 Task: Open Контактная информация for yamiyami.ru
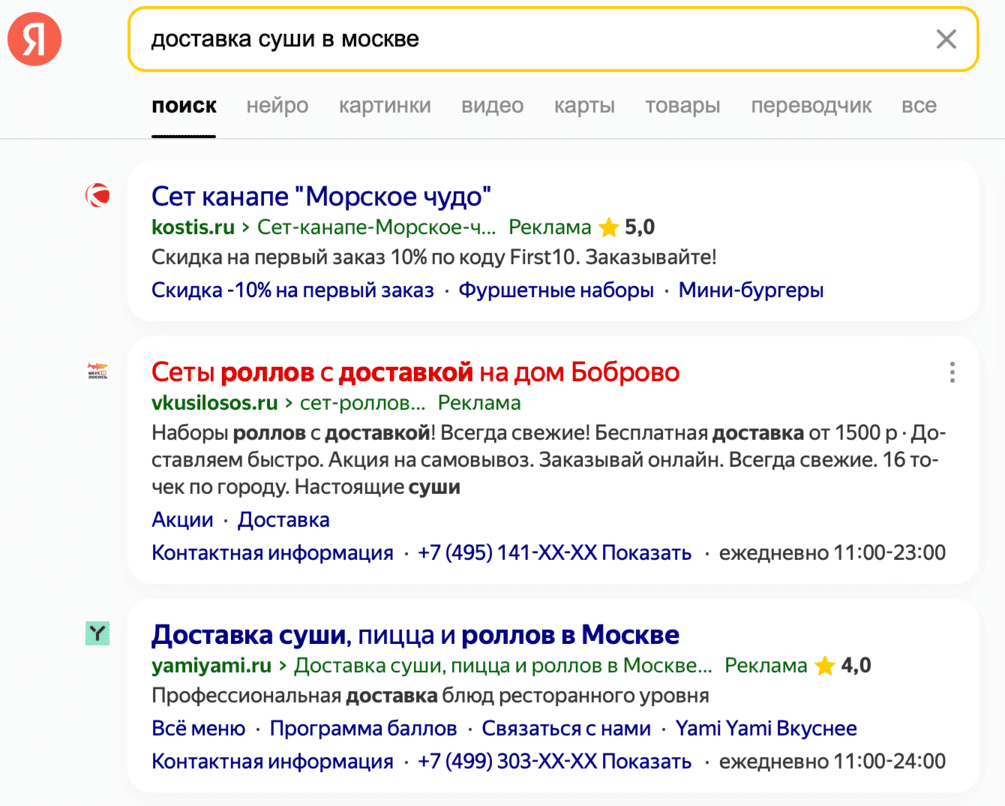272,761
